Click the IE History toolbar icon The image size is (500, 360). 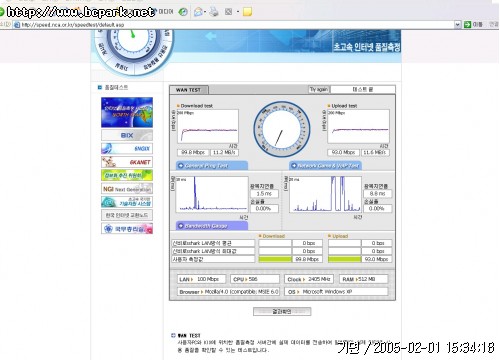point(183,12)
